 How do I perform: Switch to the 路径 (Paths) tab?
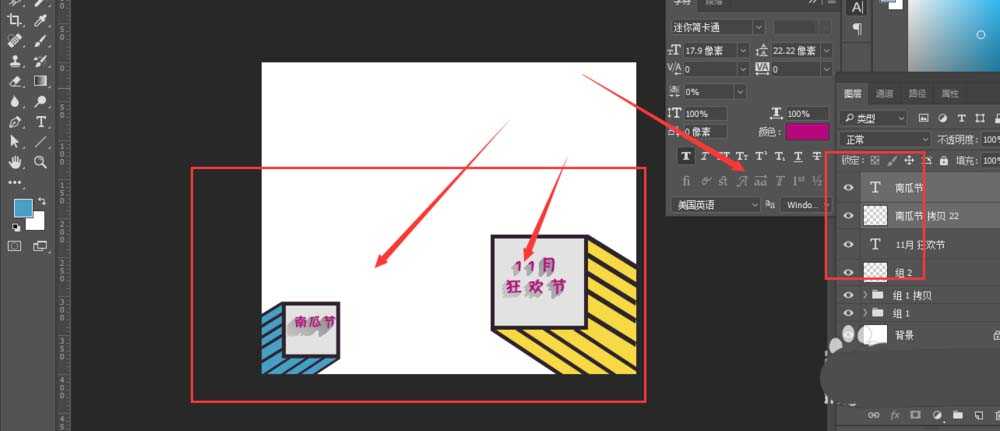tap(917, 94)
